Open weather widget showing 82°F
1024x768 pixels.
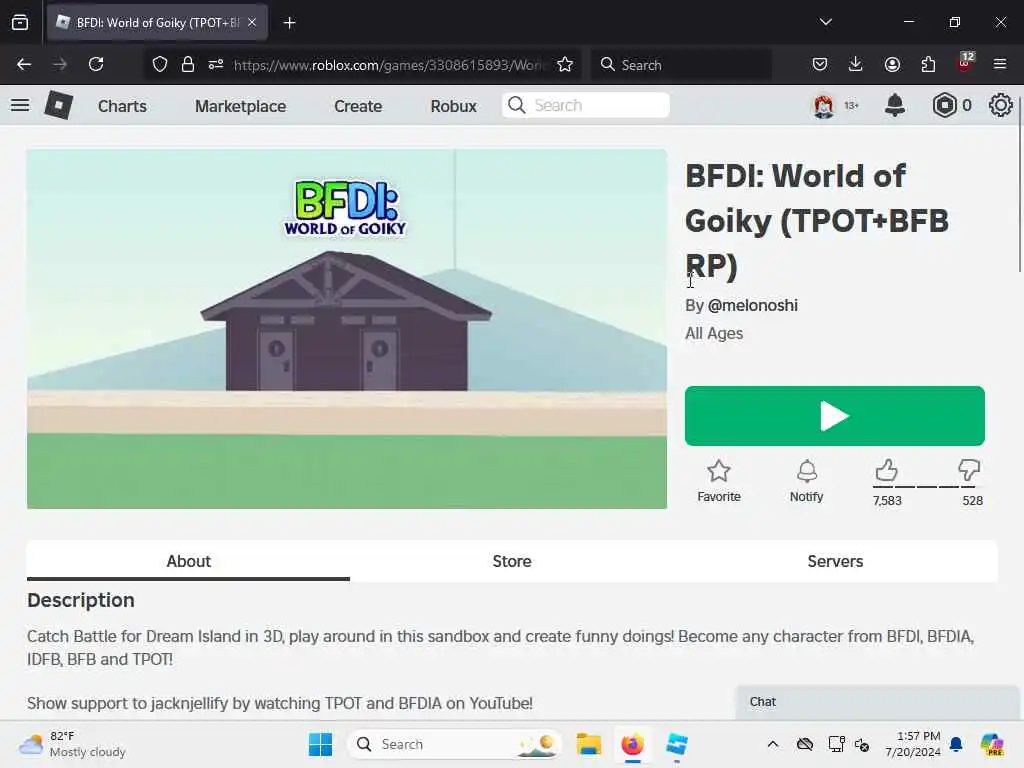point(72,744)
